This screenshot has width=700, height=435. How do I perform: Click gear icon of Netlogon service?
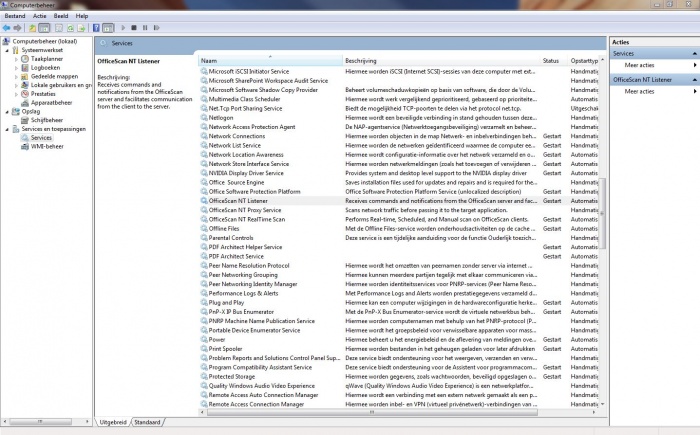point(204,117)
